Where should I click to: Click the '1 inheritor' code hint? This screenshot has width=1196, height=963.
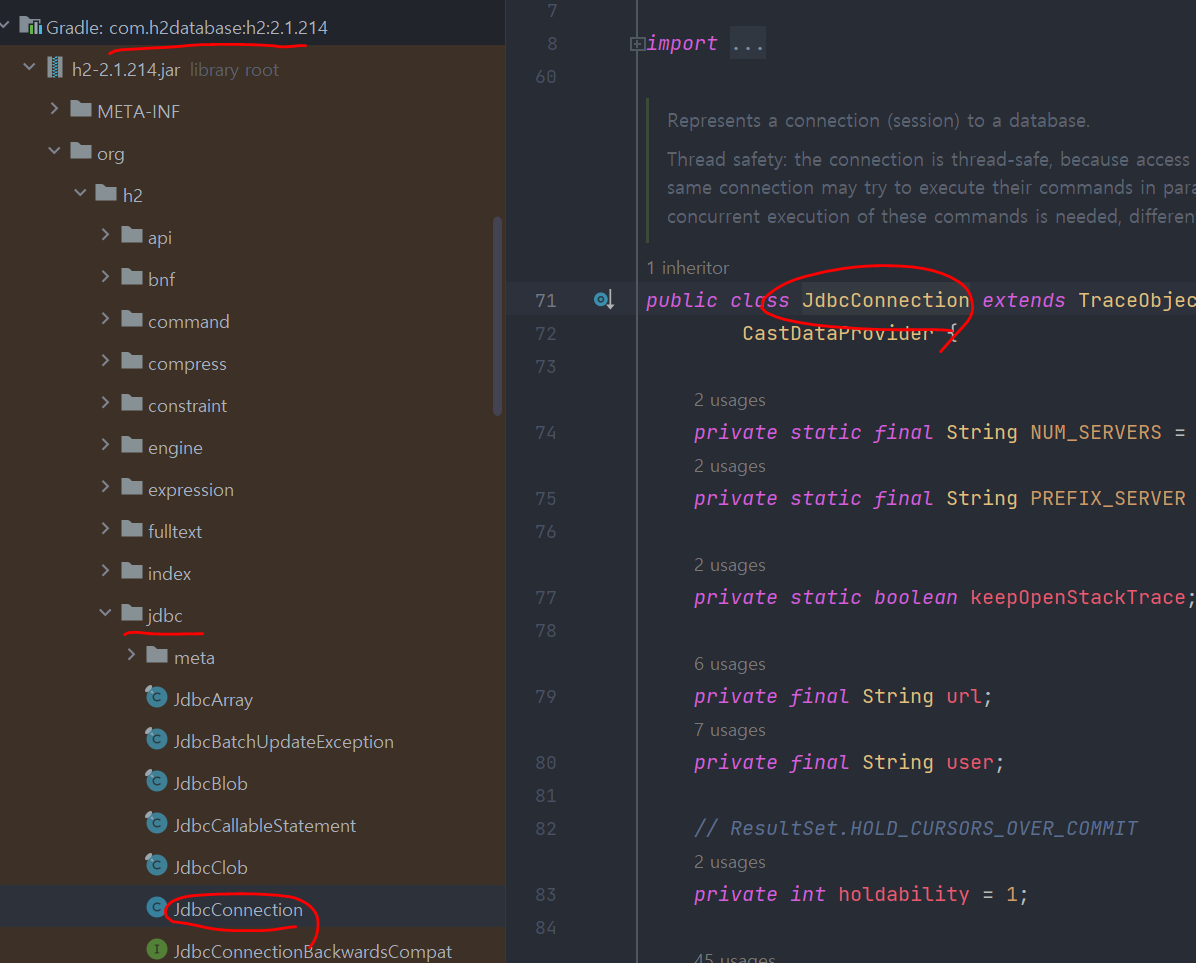coord(687,268)
